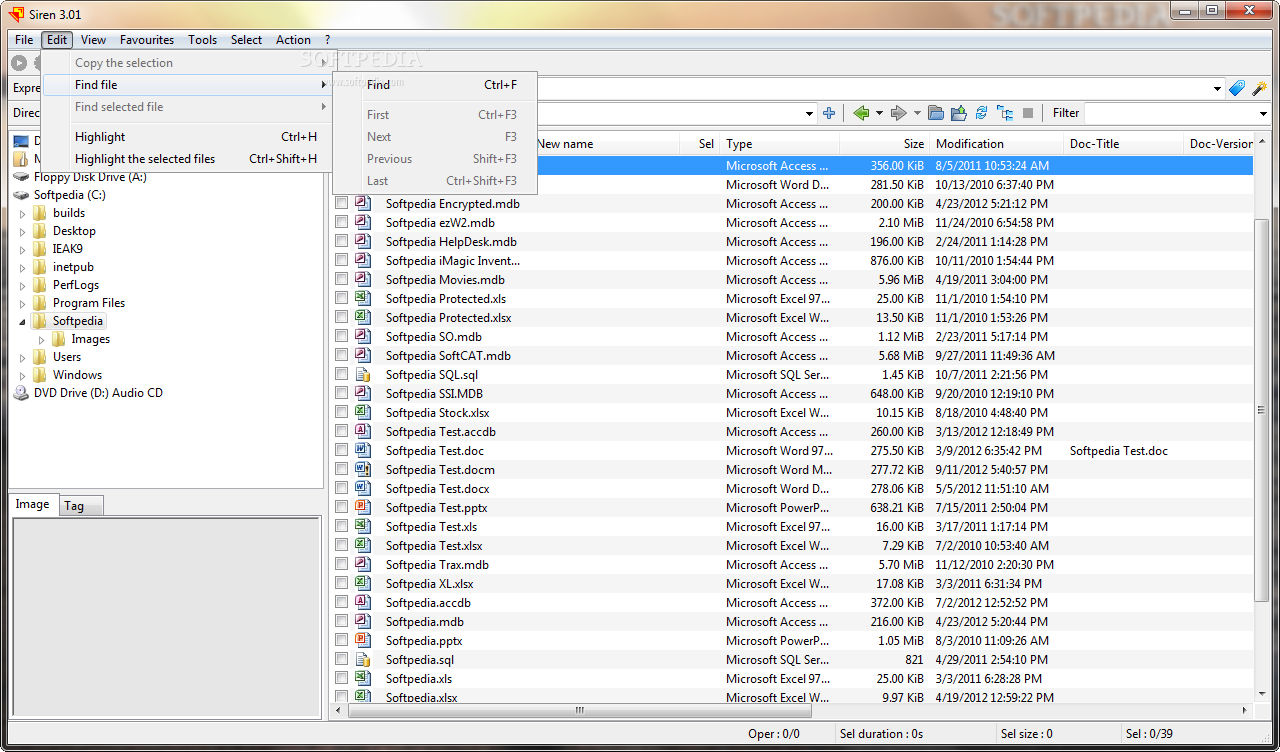
Task: Click the DVD Drive (D:) Audio CD icon
Action: (x=21, y=393)
